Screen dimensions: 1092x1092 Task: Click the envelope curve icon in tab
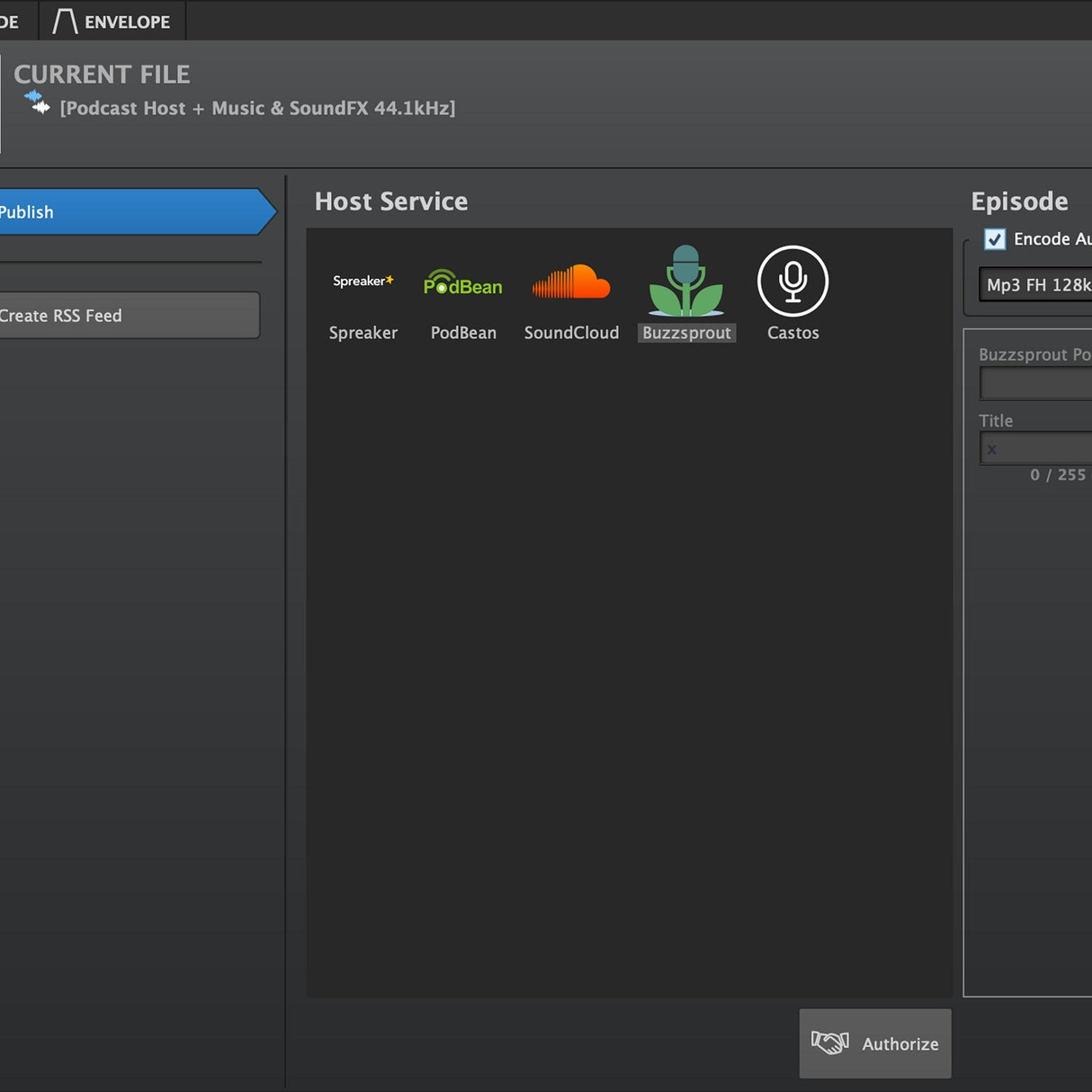pos(65,21)
